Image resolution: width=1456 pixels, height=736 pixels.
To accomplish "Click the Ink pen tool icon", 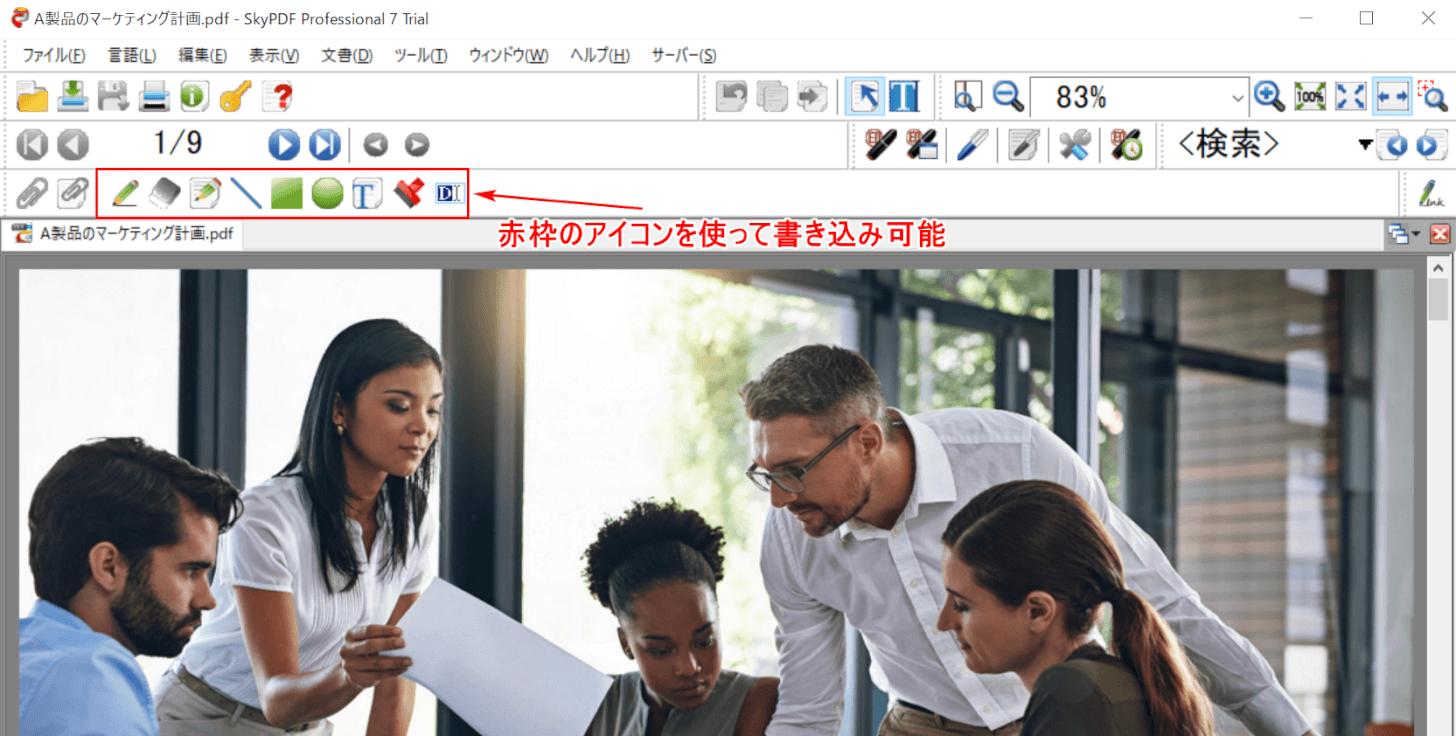I will click(1432, 193).
